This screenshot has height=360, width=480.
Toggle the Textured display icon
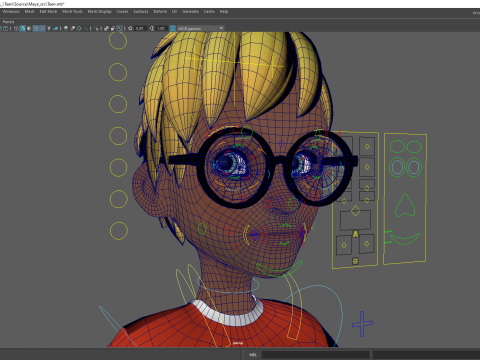[42, 28]
